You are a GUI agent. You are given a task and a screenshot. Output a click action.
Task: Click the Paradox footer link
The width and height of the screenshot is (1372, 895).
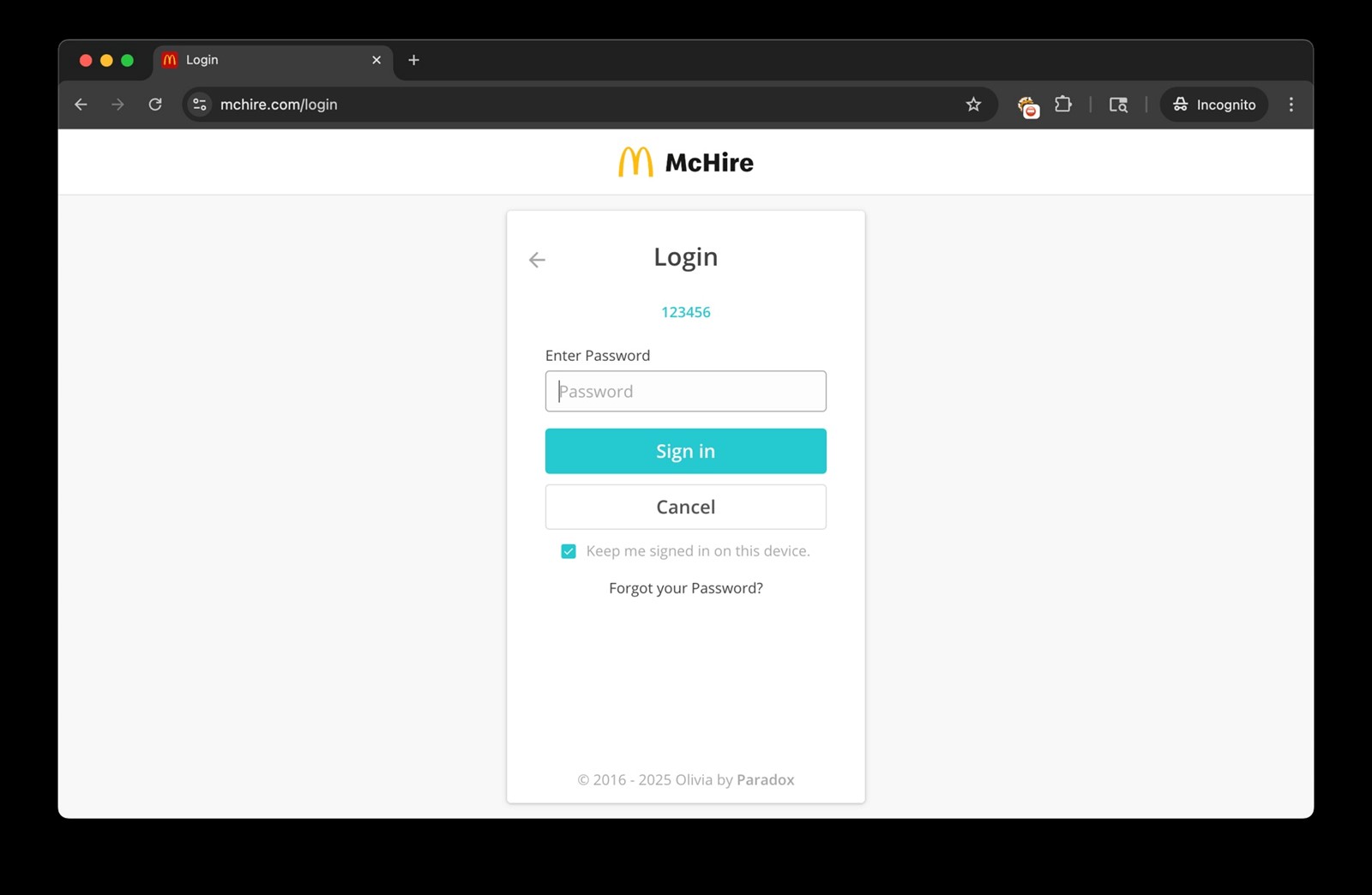coord(766,780)
